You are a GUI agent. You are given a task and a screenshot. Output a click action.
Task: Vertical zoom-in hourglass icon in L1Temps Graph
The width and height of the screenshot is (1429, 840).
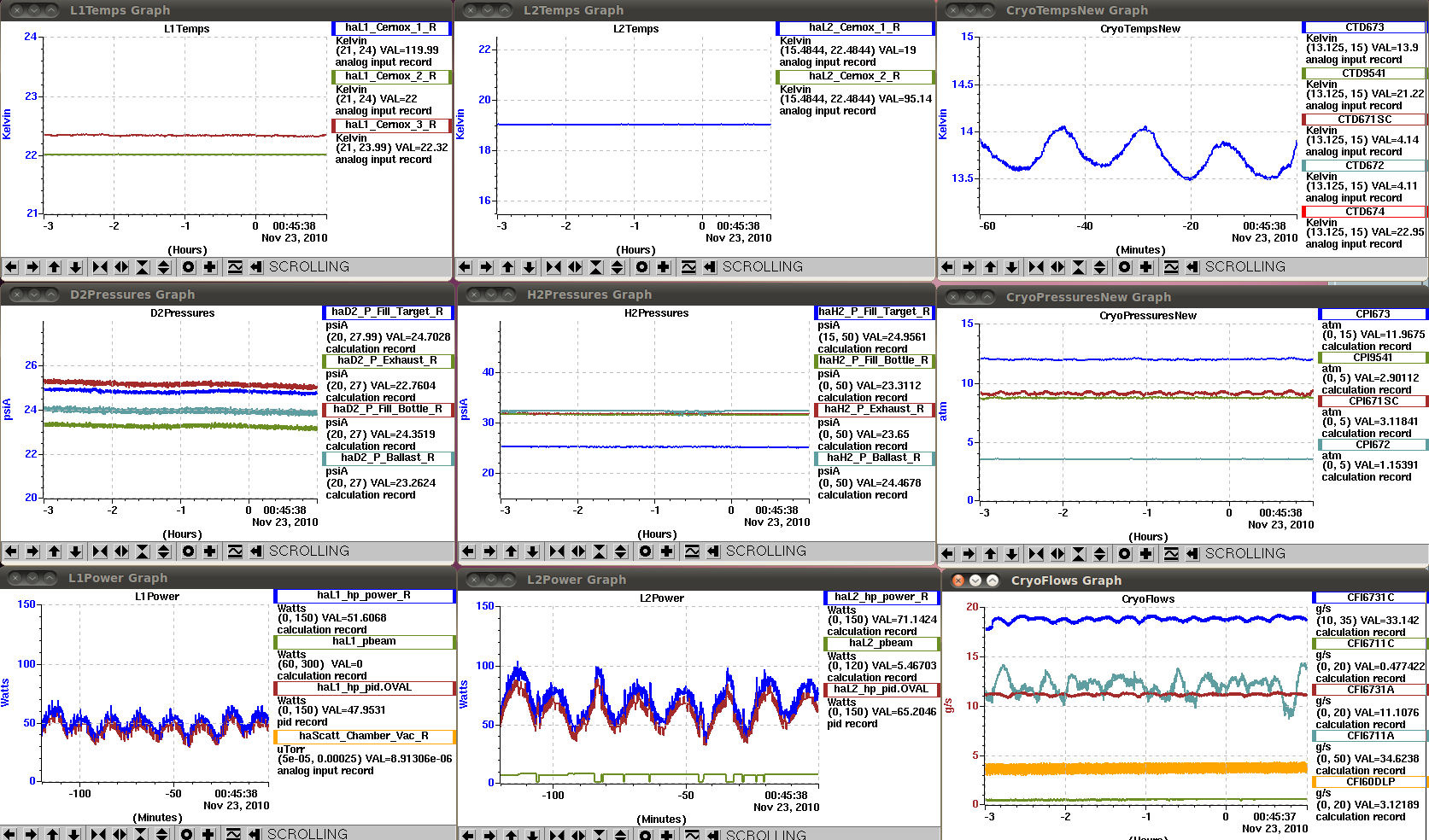point(143,267)
